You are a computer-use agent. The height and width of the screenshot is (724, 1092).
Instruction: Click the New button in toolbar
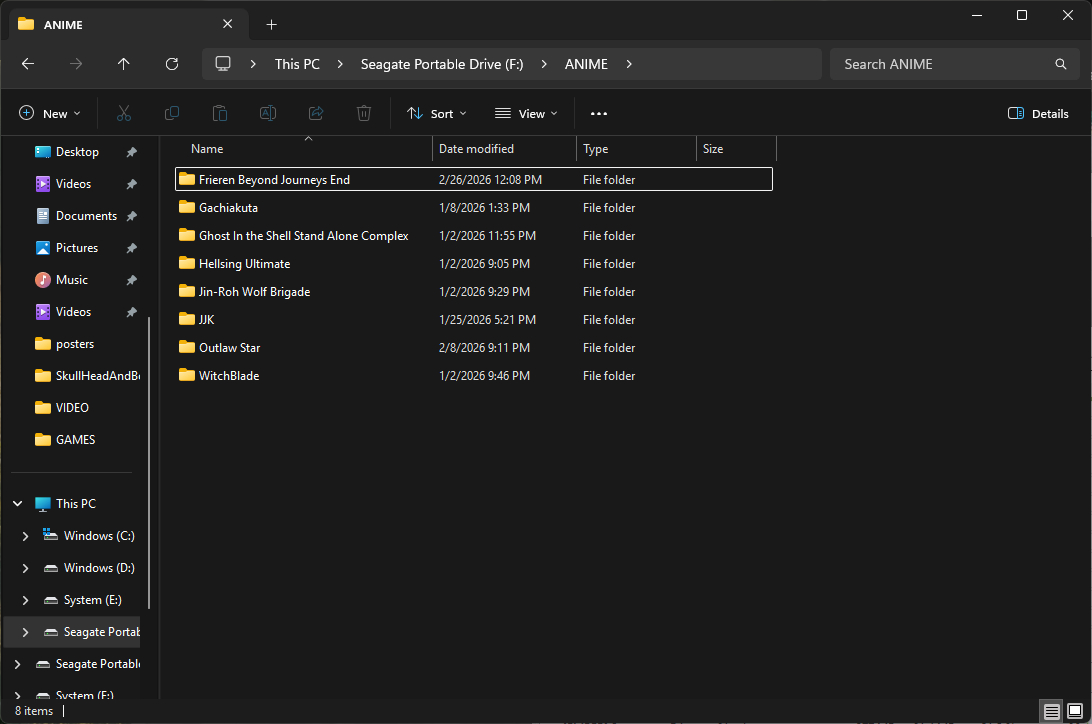click(50, 114)
